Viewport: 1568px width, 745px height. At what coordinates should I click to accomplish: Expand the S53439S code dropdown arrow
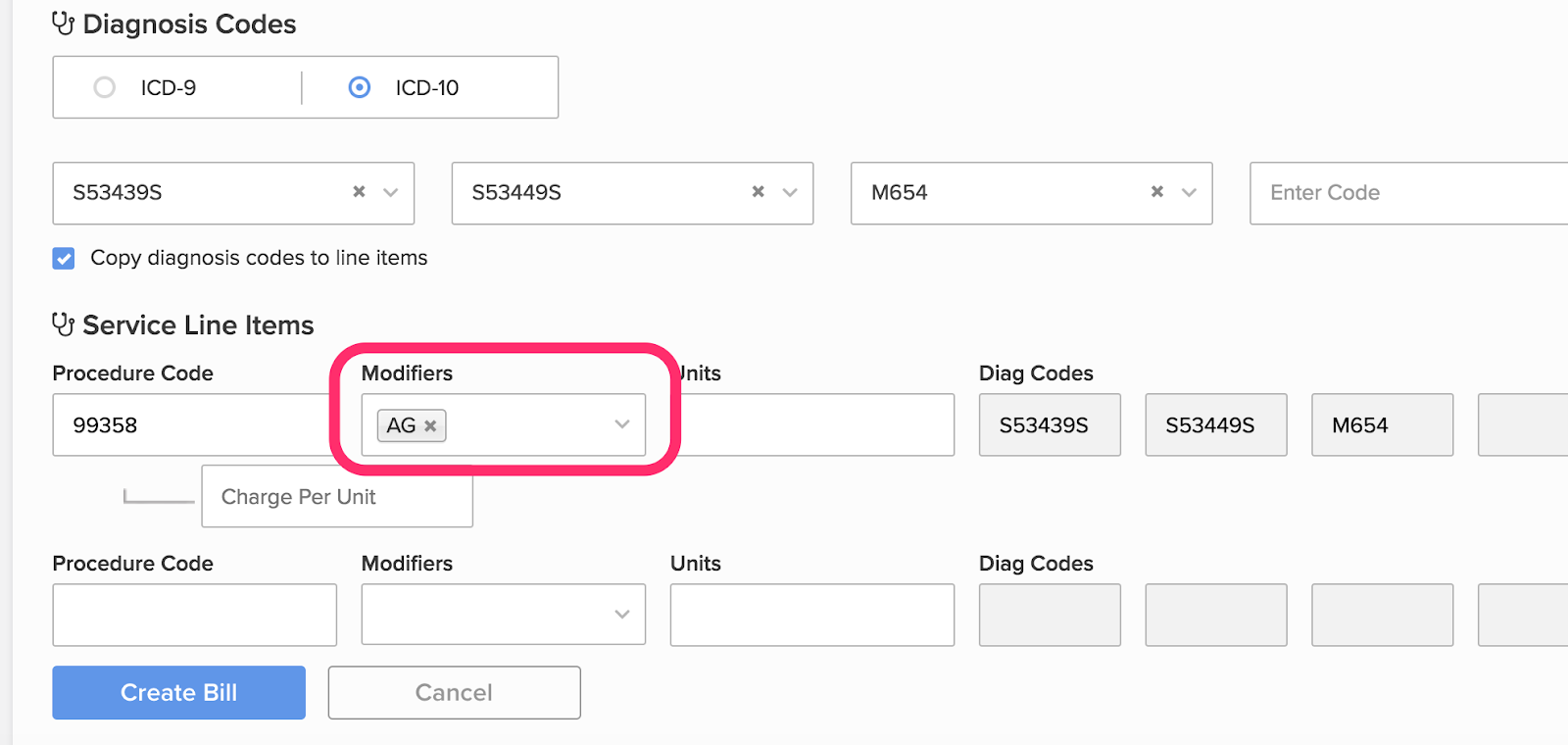391,192
